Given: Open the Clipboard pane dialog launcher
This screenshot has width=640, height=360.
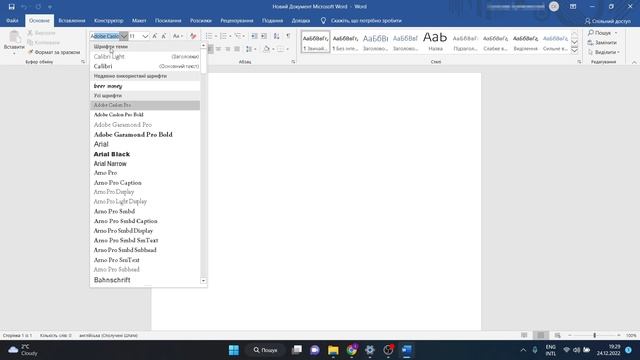Looking at the screenshot, I should pos(83,62).
